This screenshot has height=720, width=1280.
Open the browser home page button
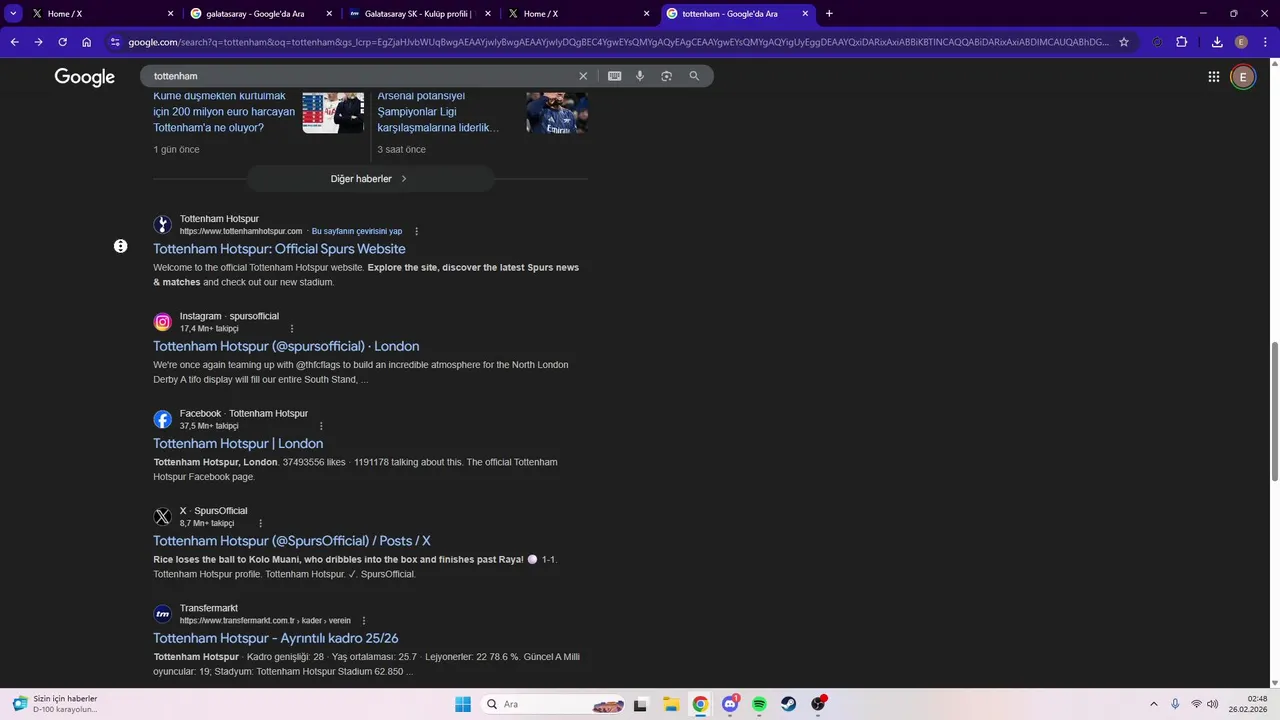pos(87,42)
